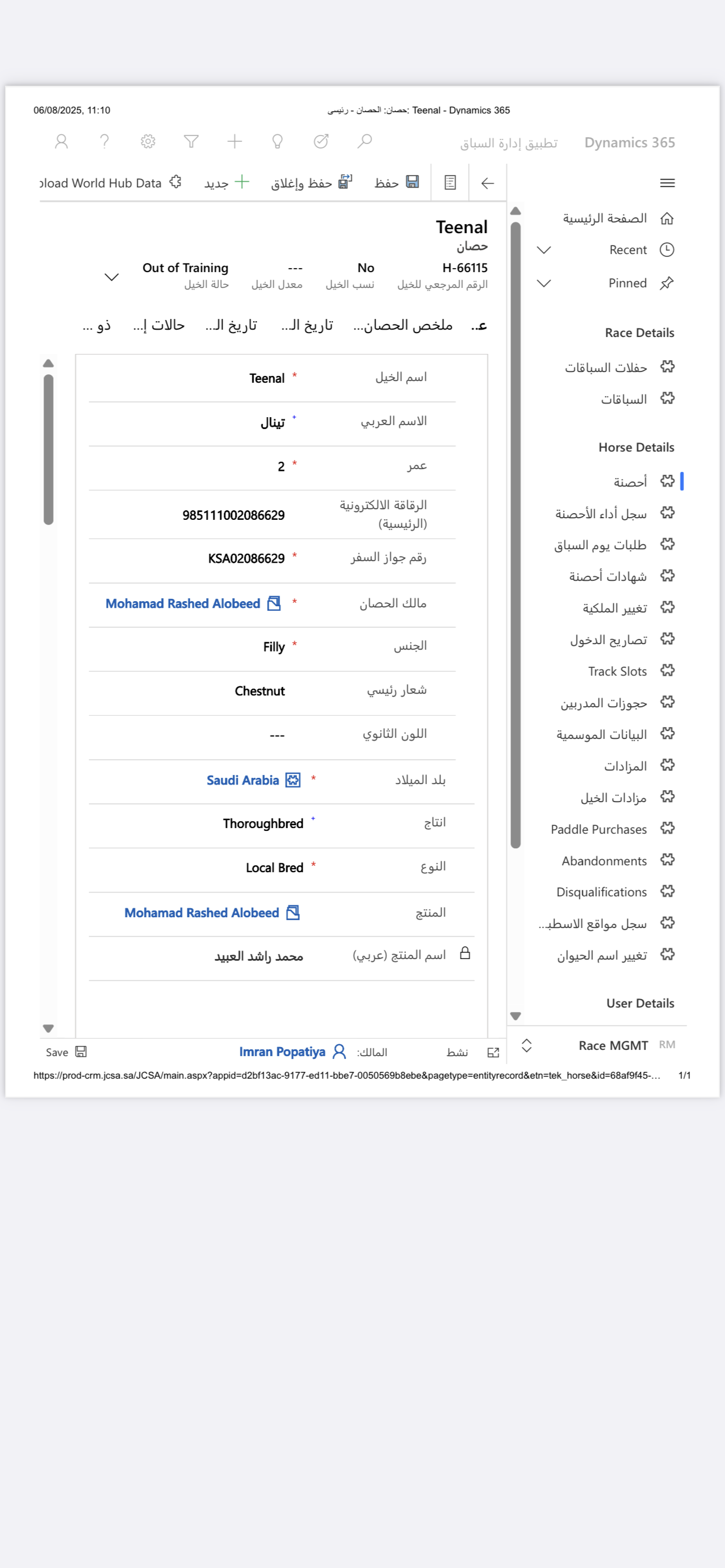The width and height of the screenshot is (725, 1568).
Task: Toggle the hamburger site map menu
Action: pos(667,183)
